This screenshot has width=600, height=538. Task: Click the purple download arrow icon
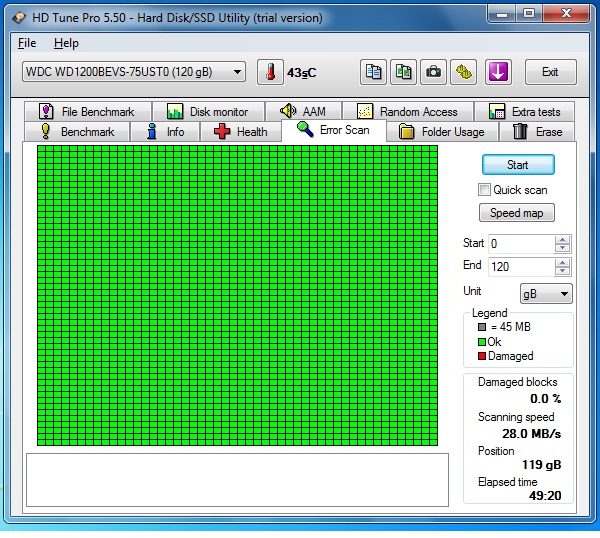(x=498, y=72)
